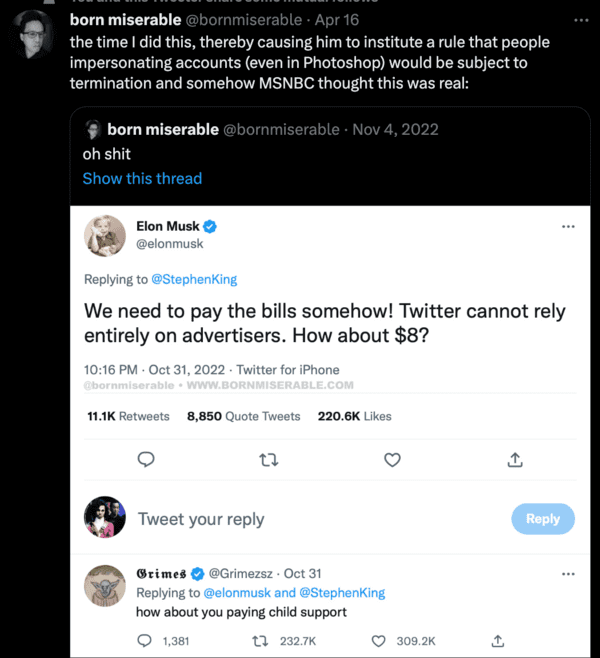
Task: Click the blue Reply button
Action: 543,519
